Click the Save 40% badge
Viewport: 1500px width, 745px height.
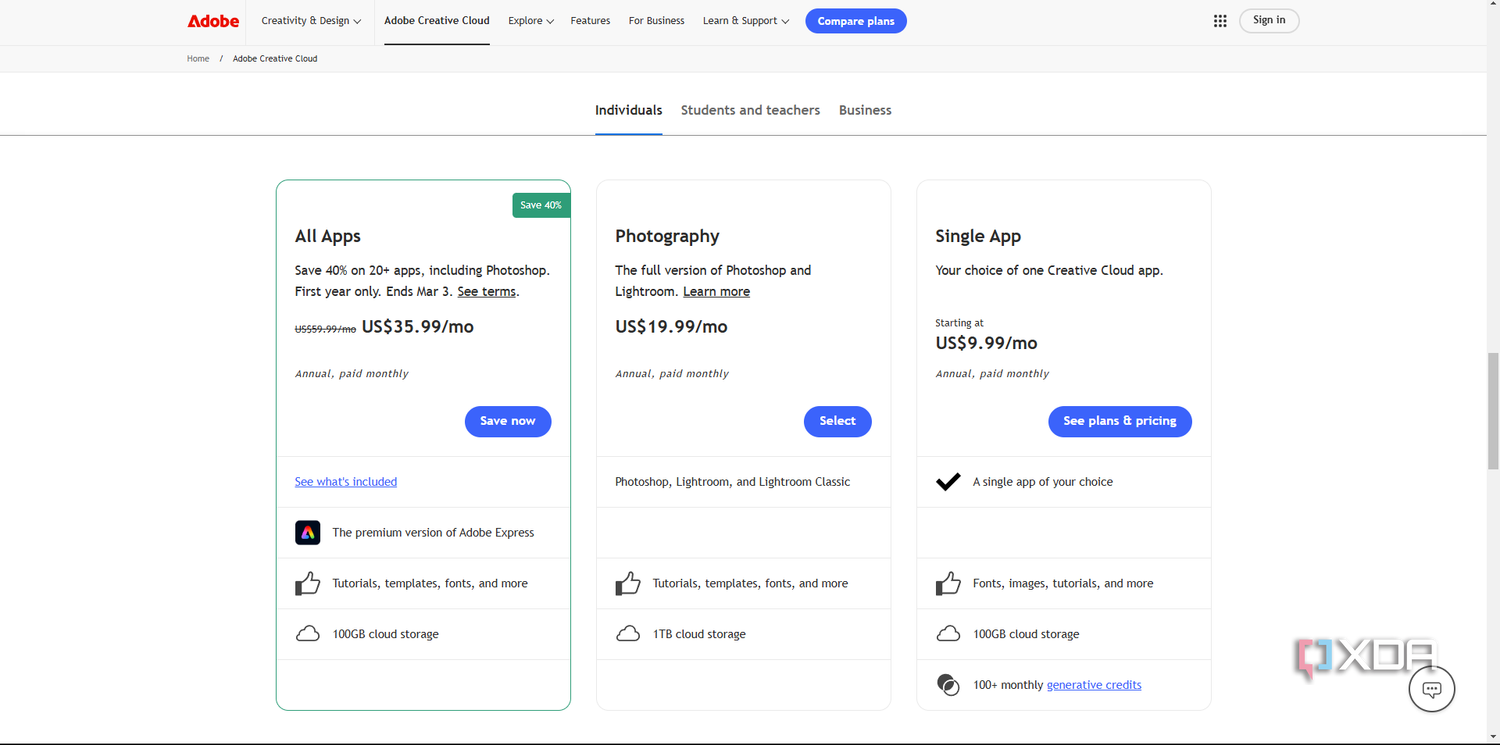(x=541, y=205)
